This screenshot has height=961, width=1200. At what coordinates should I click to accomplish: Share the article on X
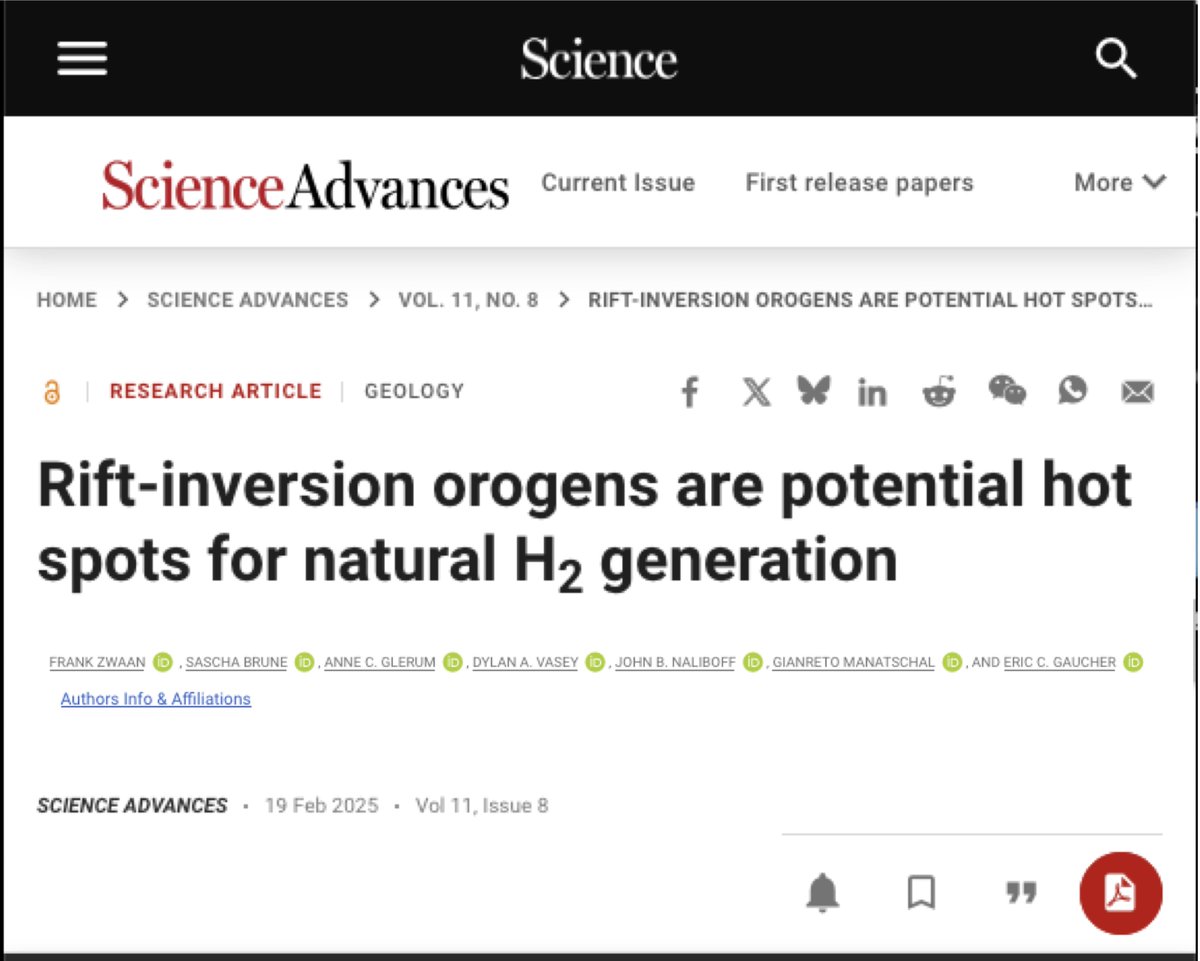pyautogui.click(x=756, y=392)
